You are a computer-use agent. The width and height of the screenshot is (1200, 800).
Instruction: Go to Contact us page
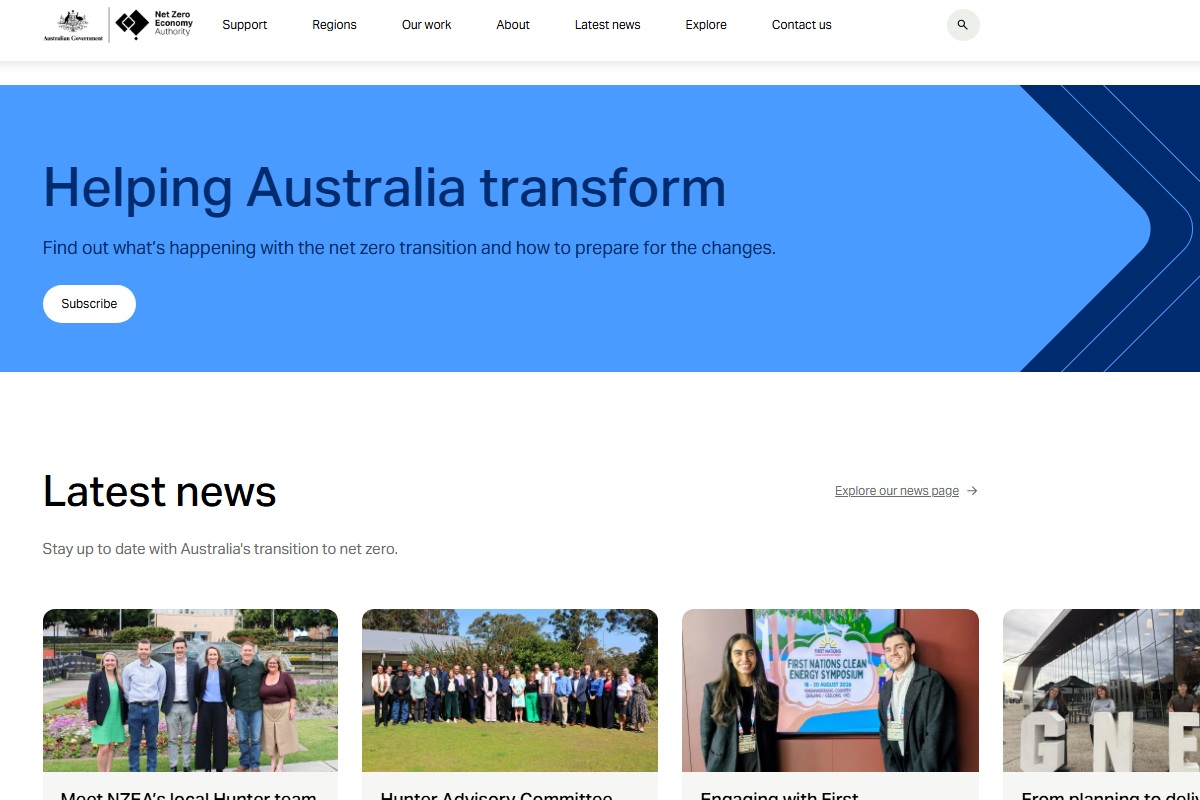(x=802, y=25)
